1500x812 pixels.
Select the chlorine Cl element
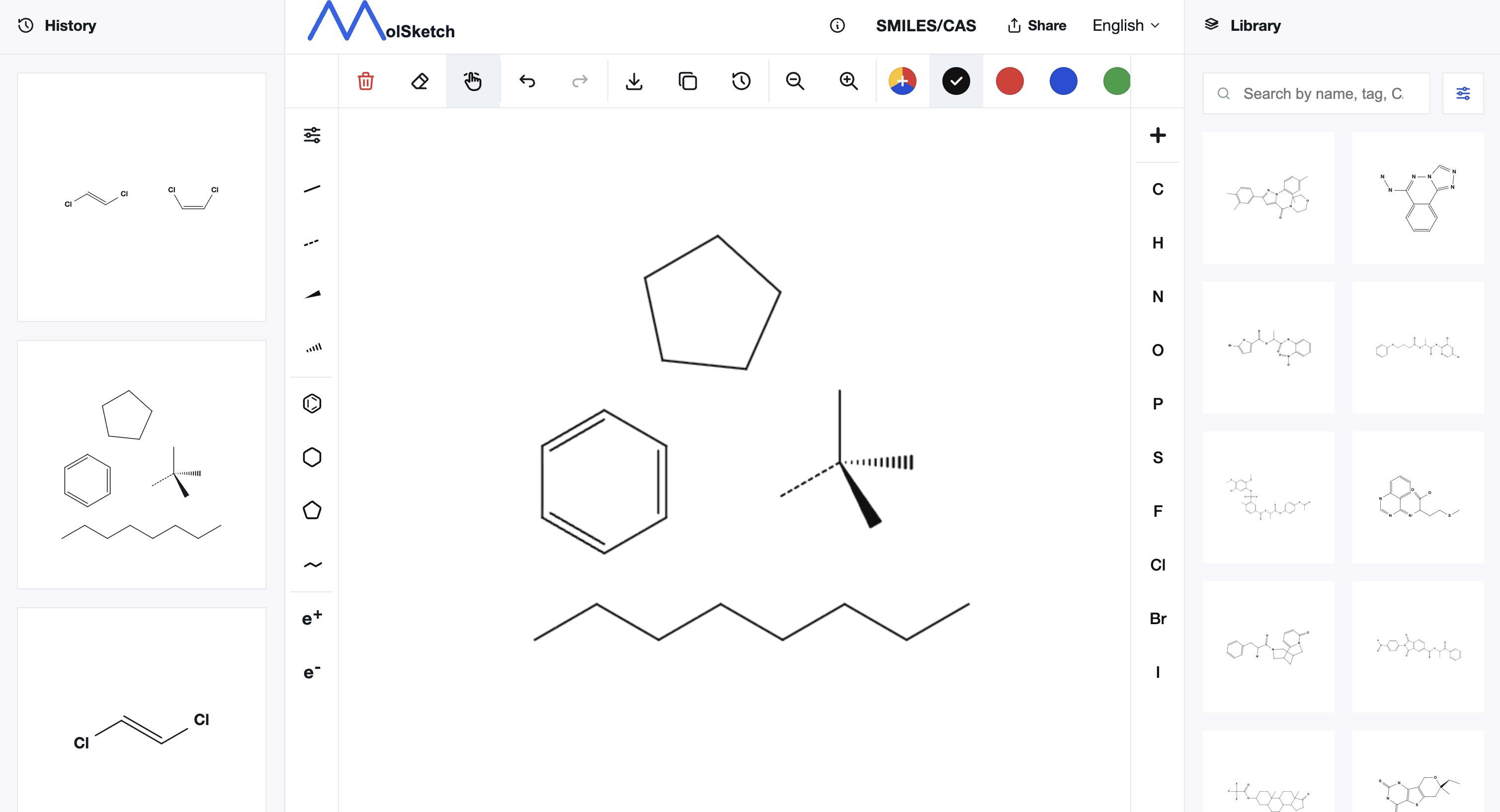(x=1158, y=565)
